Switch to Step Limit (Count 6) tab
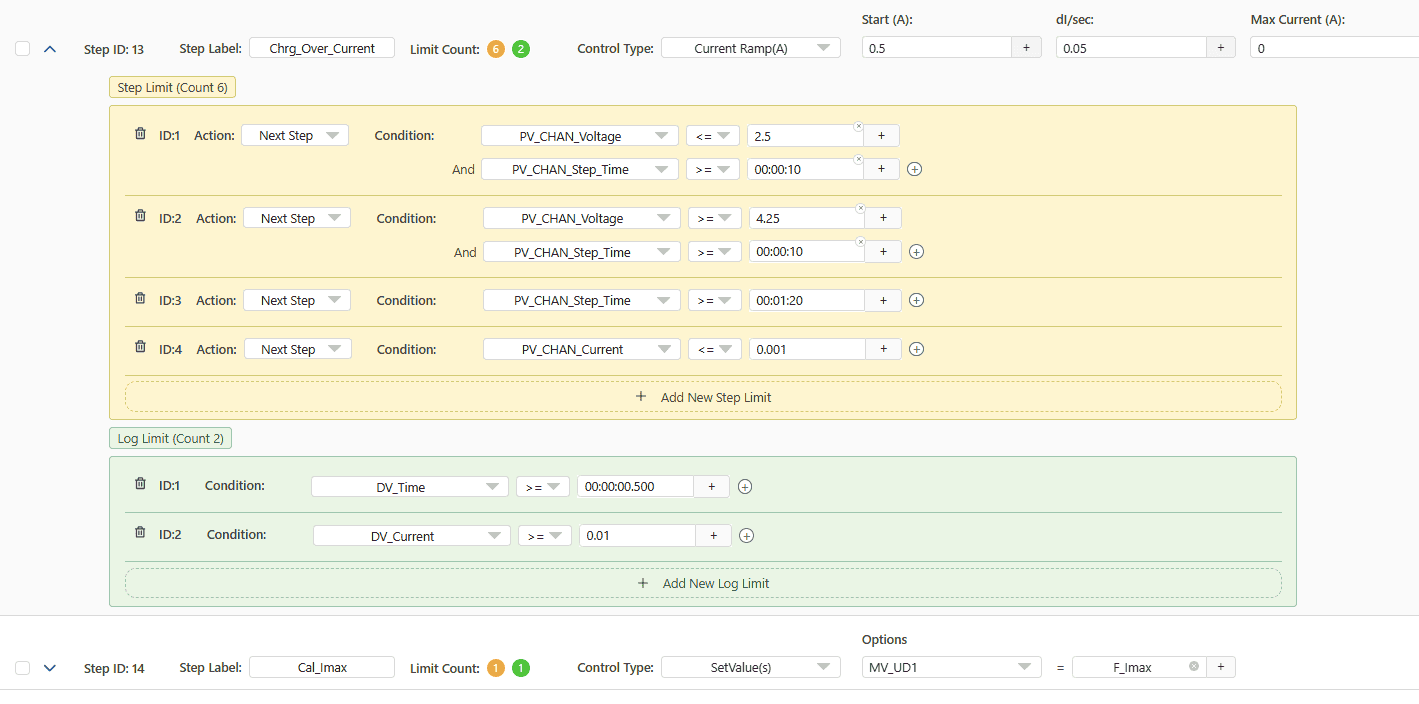The height and width of the screenshot is (704, 1419). [x=172, y=87]
